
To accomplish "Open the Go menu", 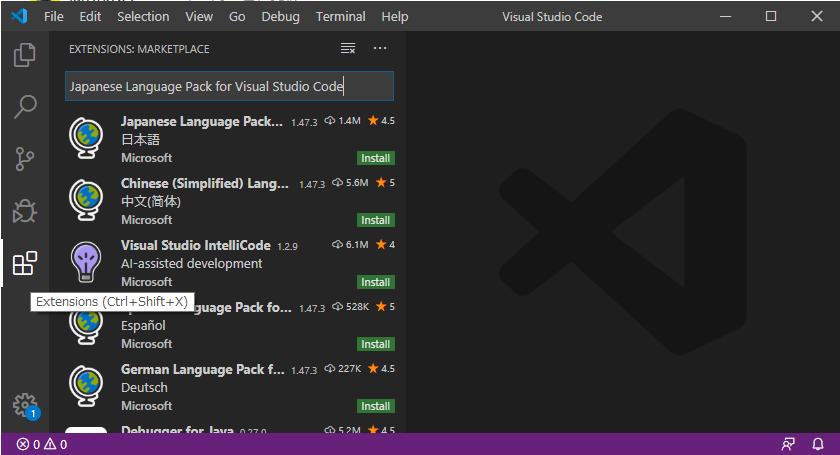I will 237,17.
